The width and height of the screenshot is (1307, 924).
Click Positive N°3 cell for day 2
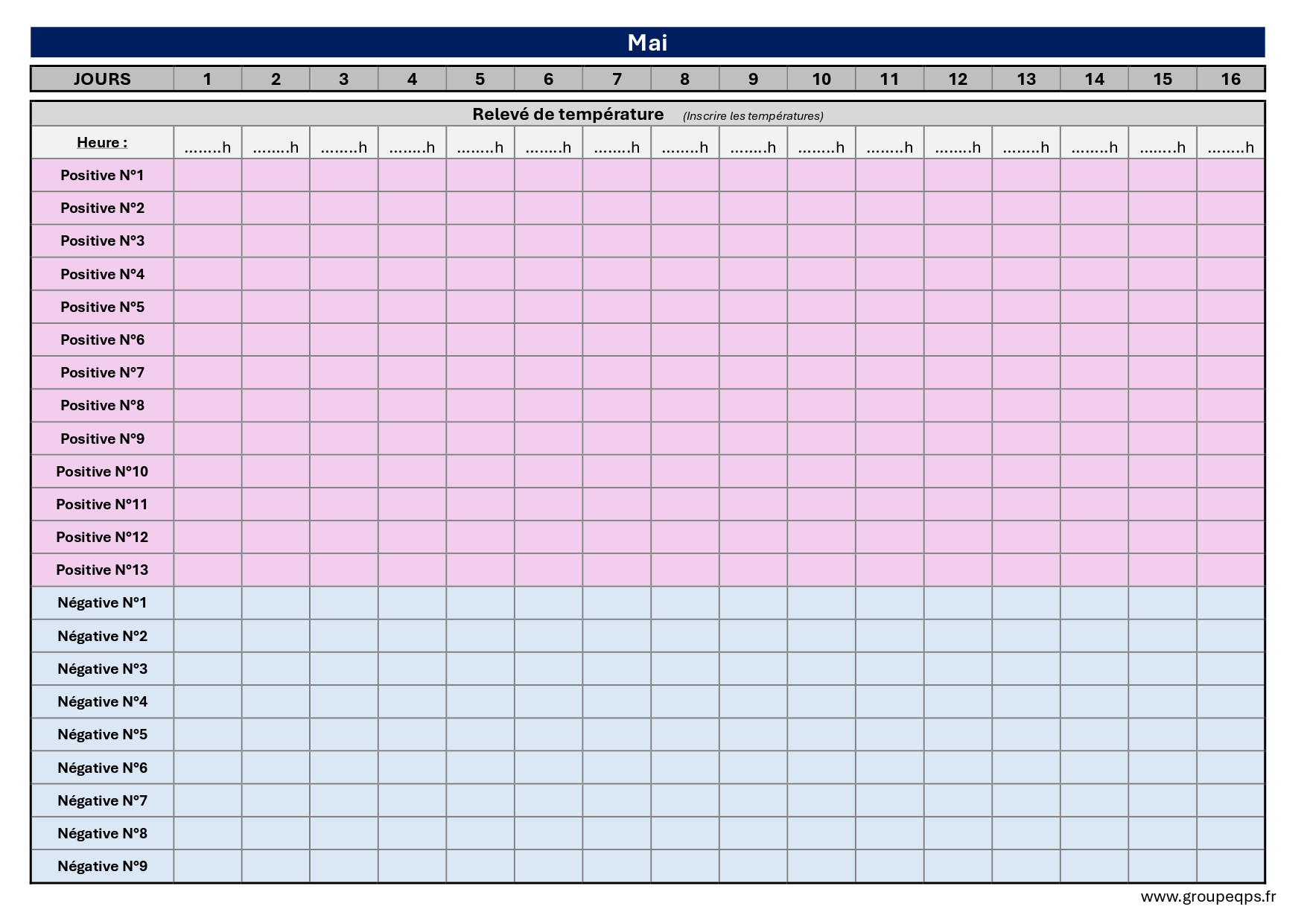coord(276,241)
